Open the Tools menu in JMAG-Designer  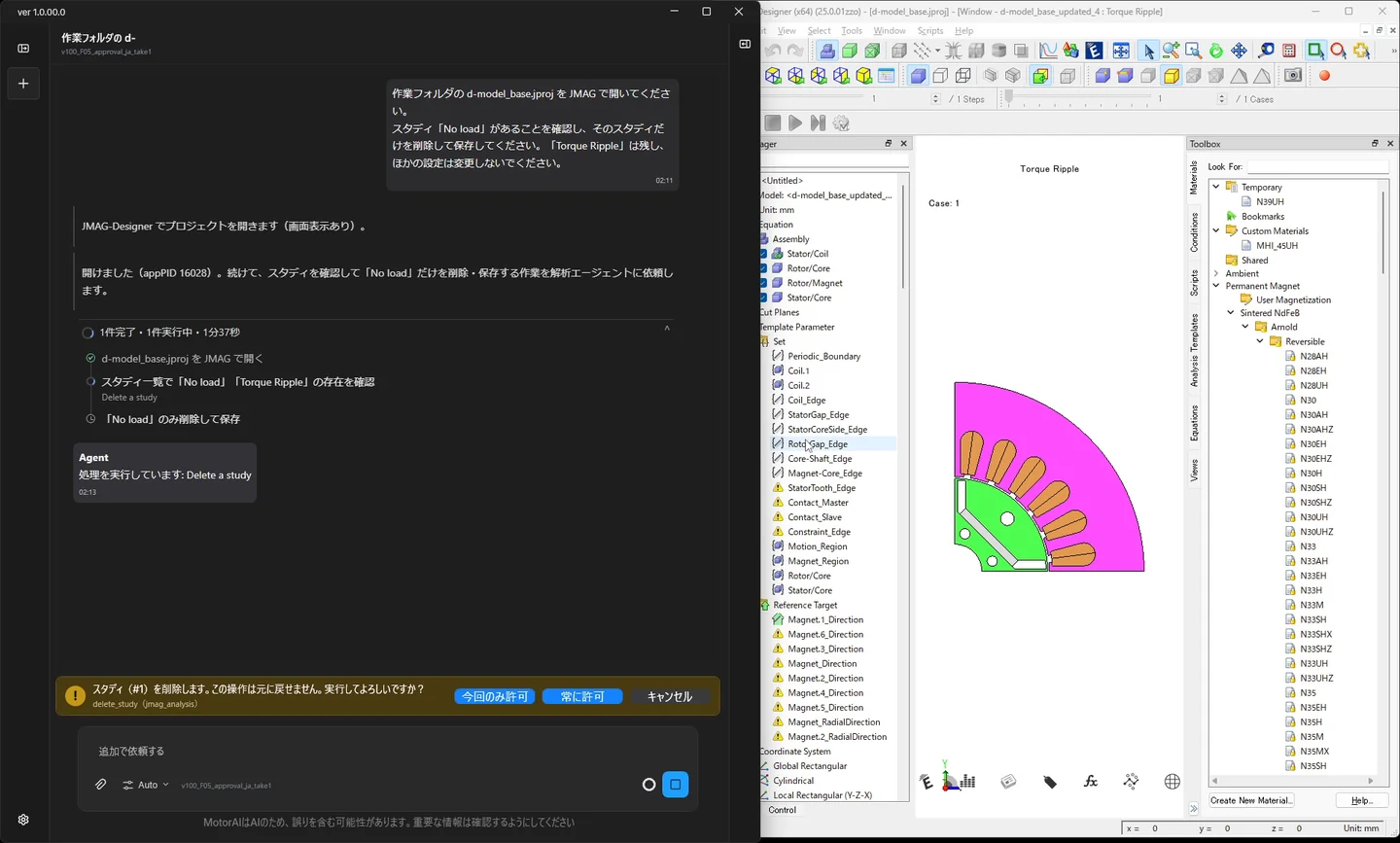click(852, 31)
